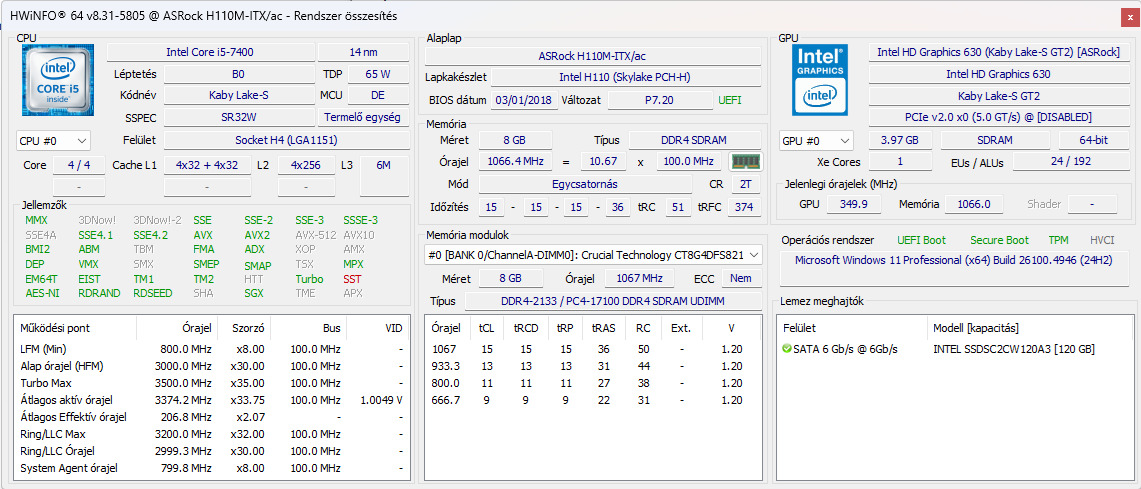Click the DDR4 SDRAM memory type field
The image size is (1141, 489).
(x=694, y=140)
